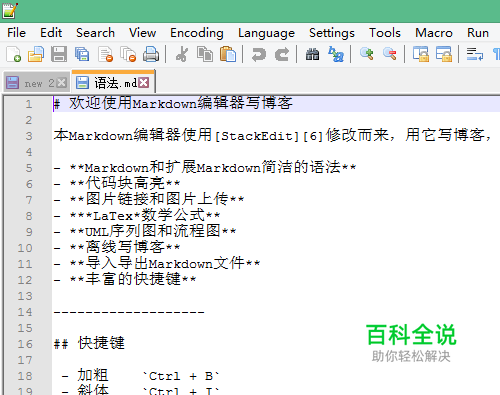This screenshot has height=395, width=500.
Task: Click line number 1 in the margin
Action: coord(29,104)
